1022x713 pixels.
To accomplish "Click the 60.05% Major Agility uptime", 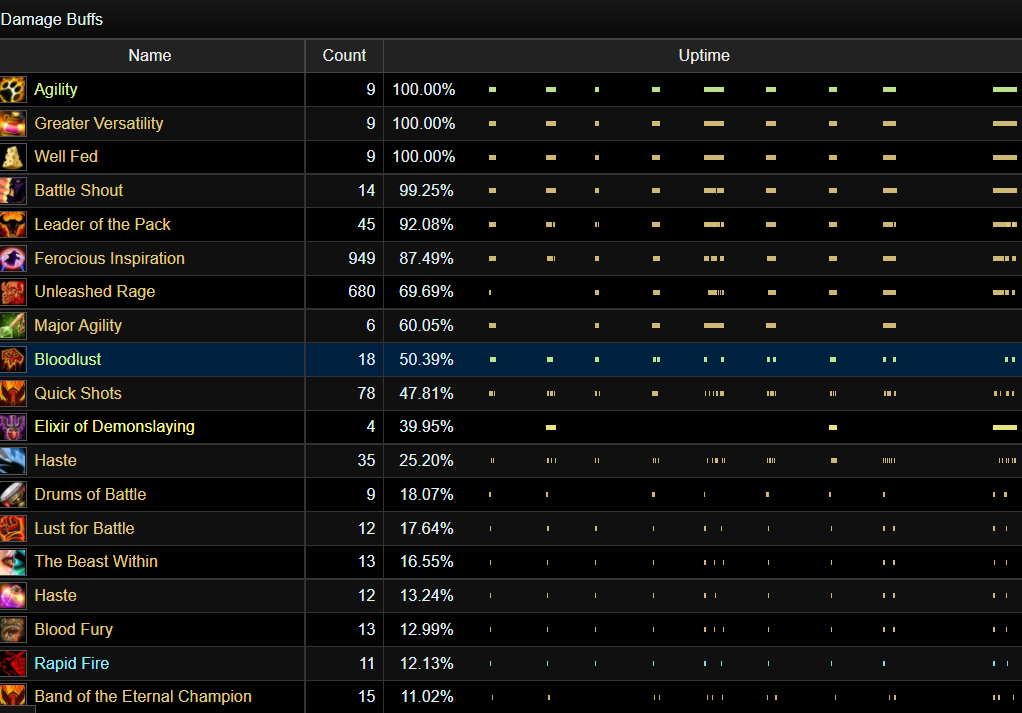I will (426, 325).
